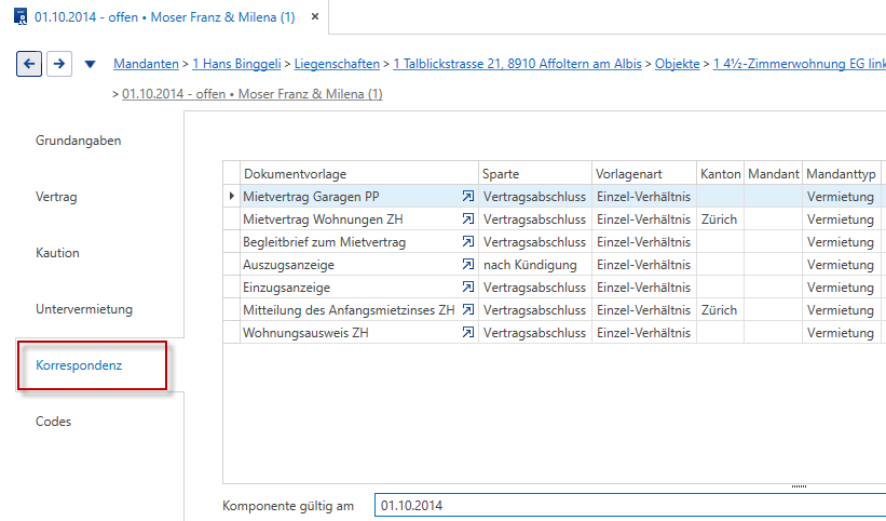Open the navigation history dropdown triangle

click(x=90, y=64)
